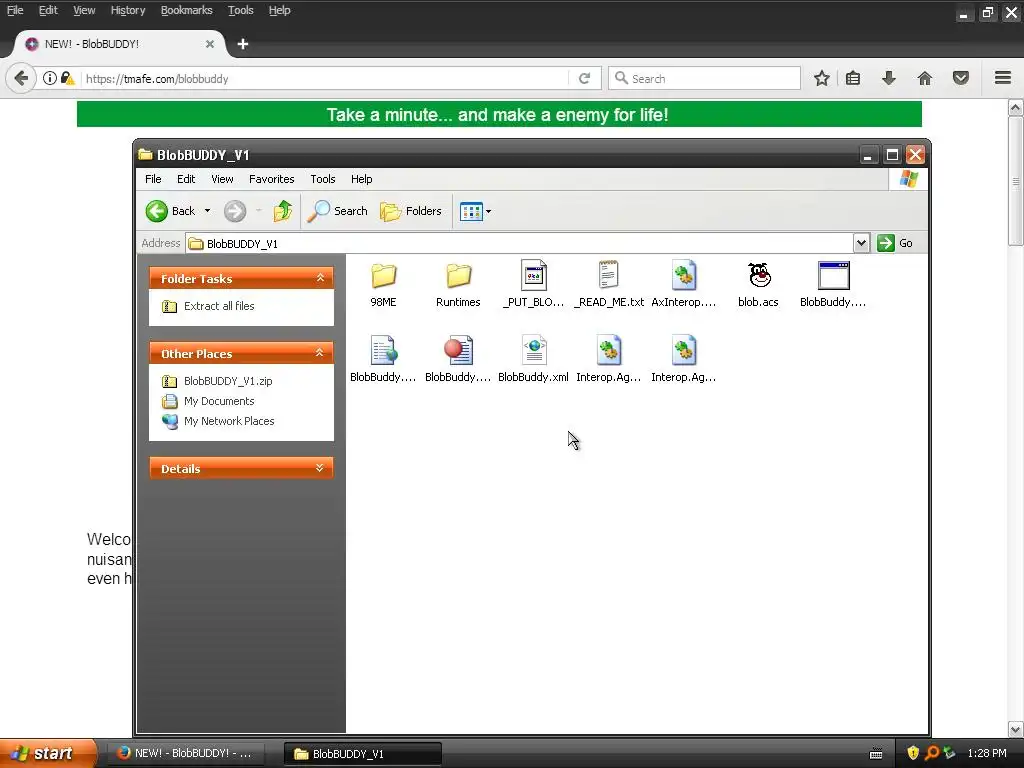Open My Documents link

pos(219,401)
